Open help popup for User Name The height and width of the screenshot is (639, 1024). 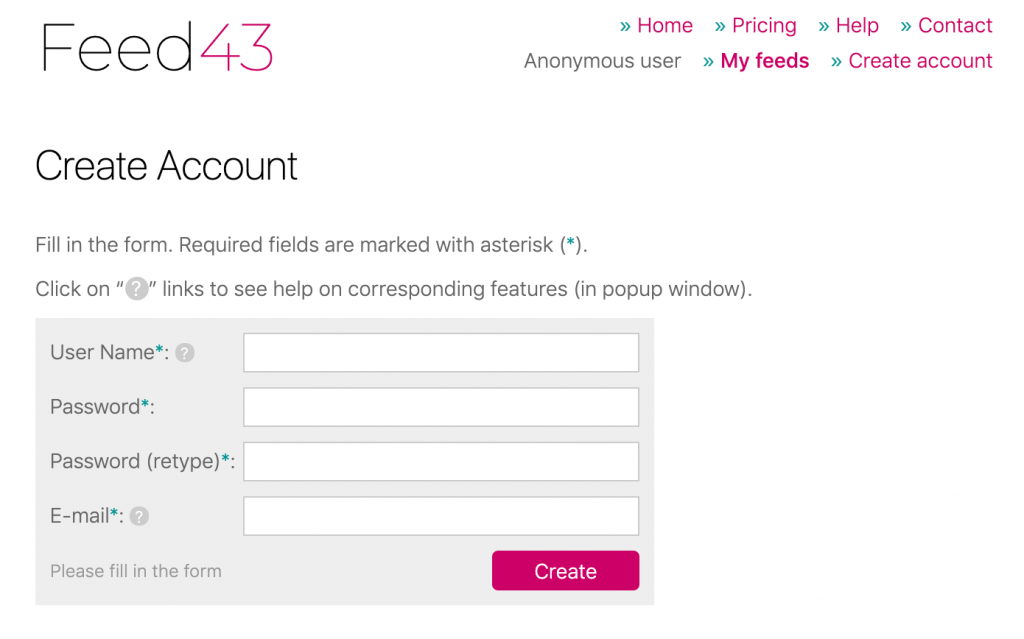pyautogui.click(x=185, y=353)
